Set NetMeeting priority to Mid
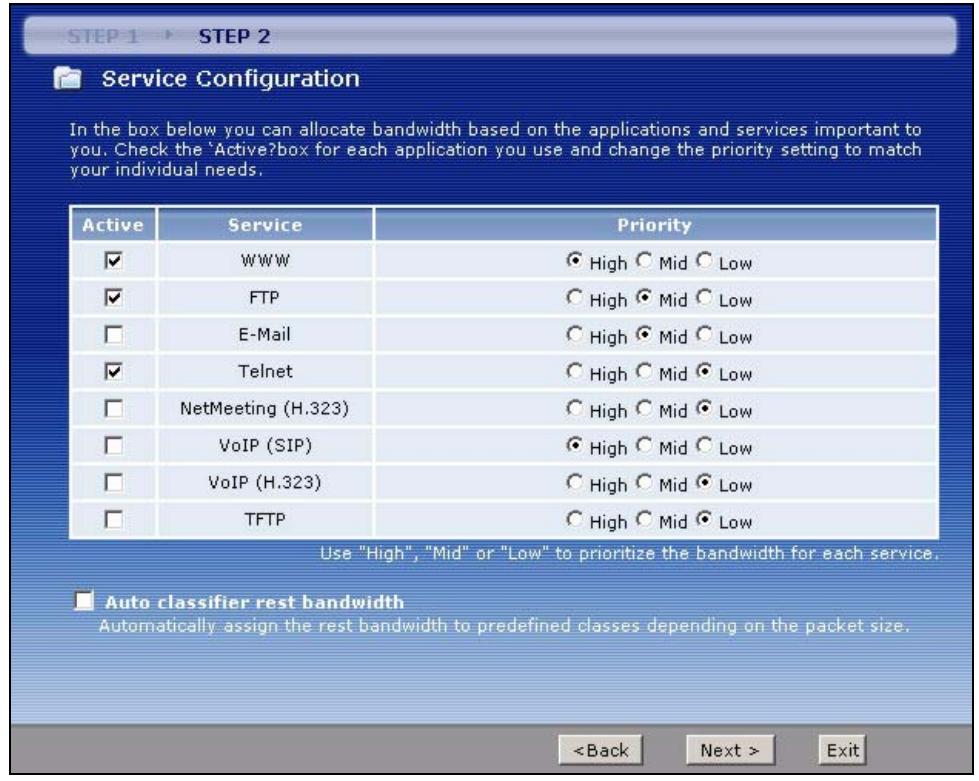979x781 pixels. 642,406
